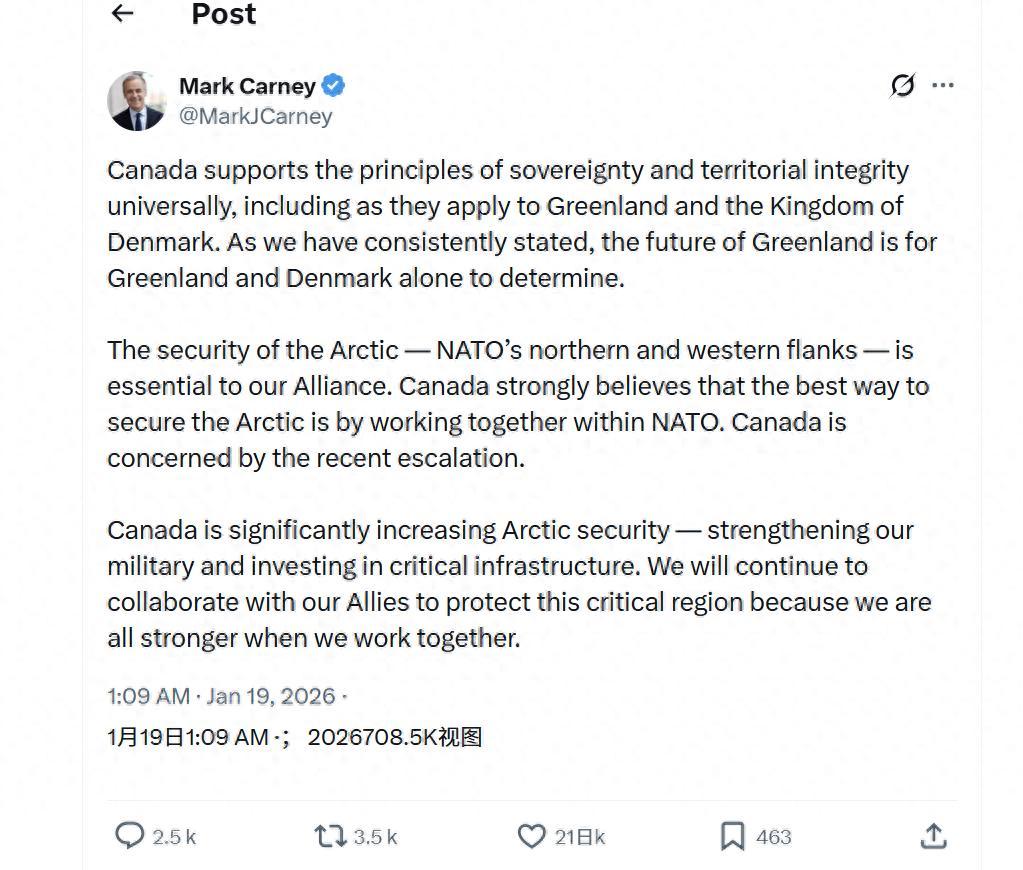The height and width of the screenshot is (870, 1023).
Task: Open the three-dot more options menu
Action: 943,86
